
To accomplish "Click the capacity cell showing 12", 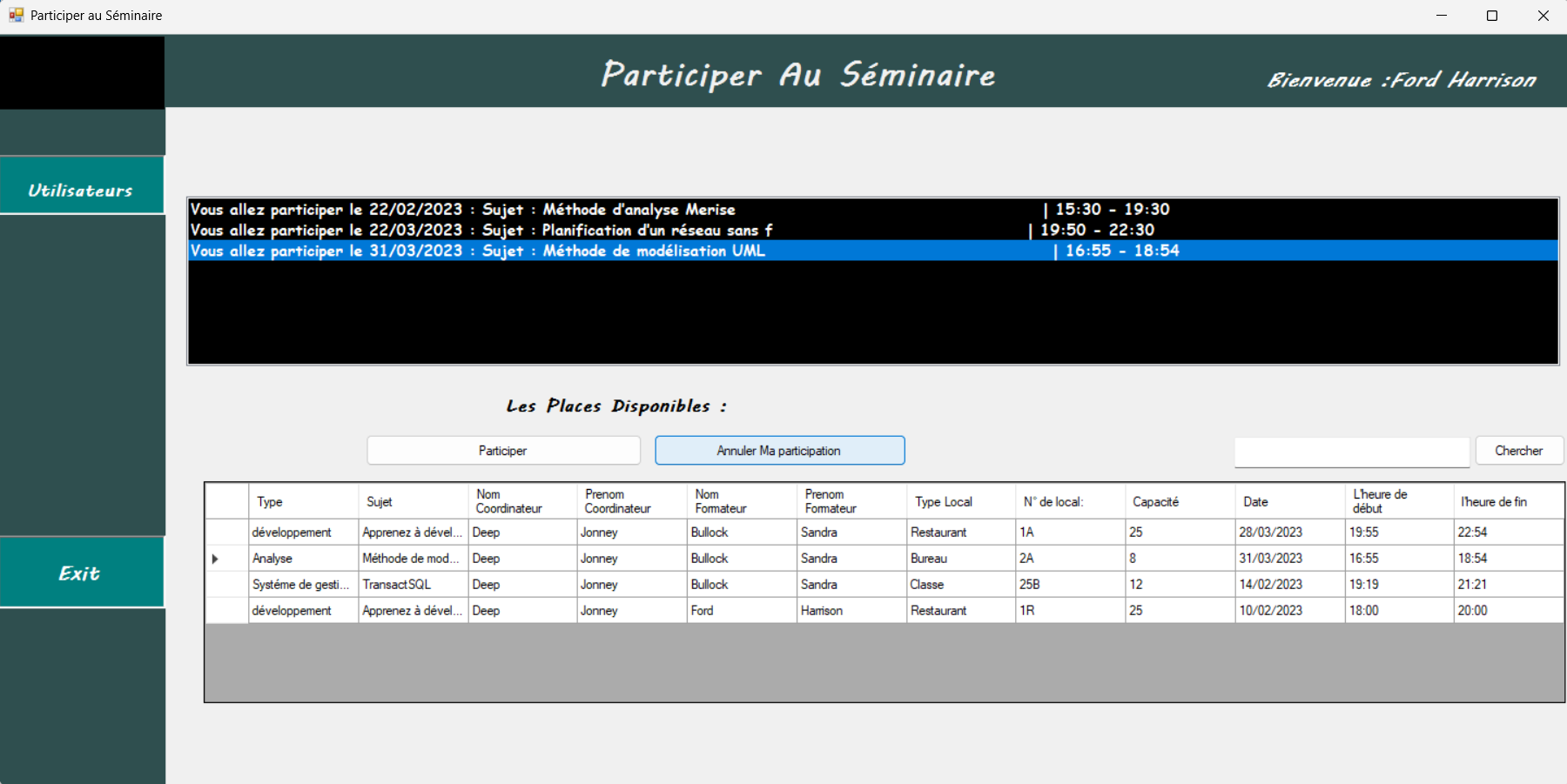I will tap(1180, 585).
